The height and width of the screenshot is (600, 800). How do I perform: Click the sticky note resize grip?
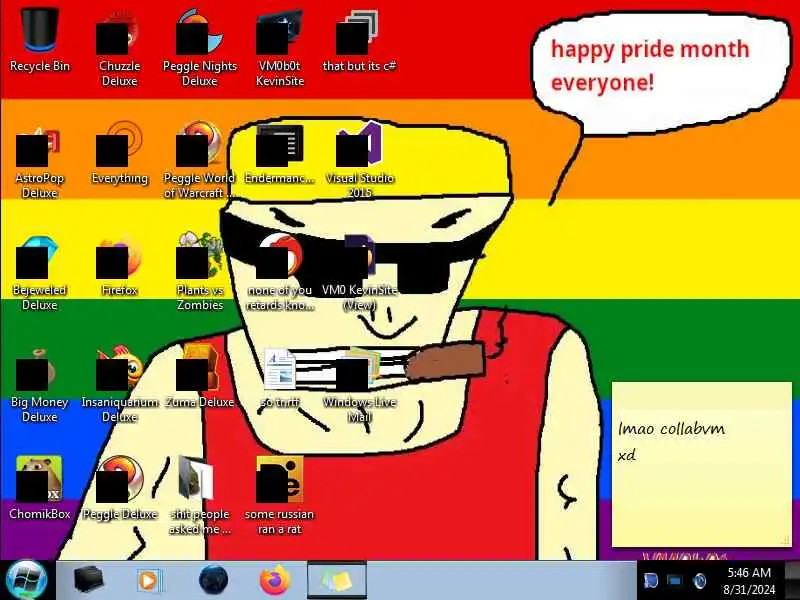click(786, 540)
